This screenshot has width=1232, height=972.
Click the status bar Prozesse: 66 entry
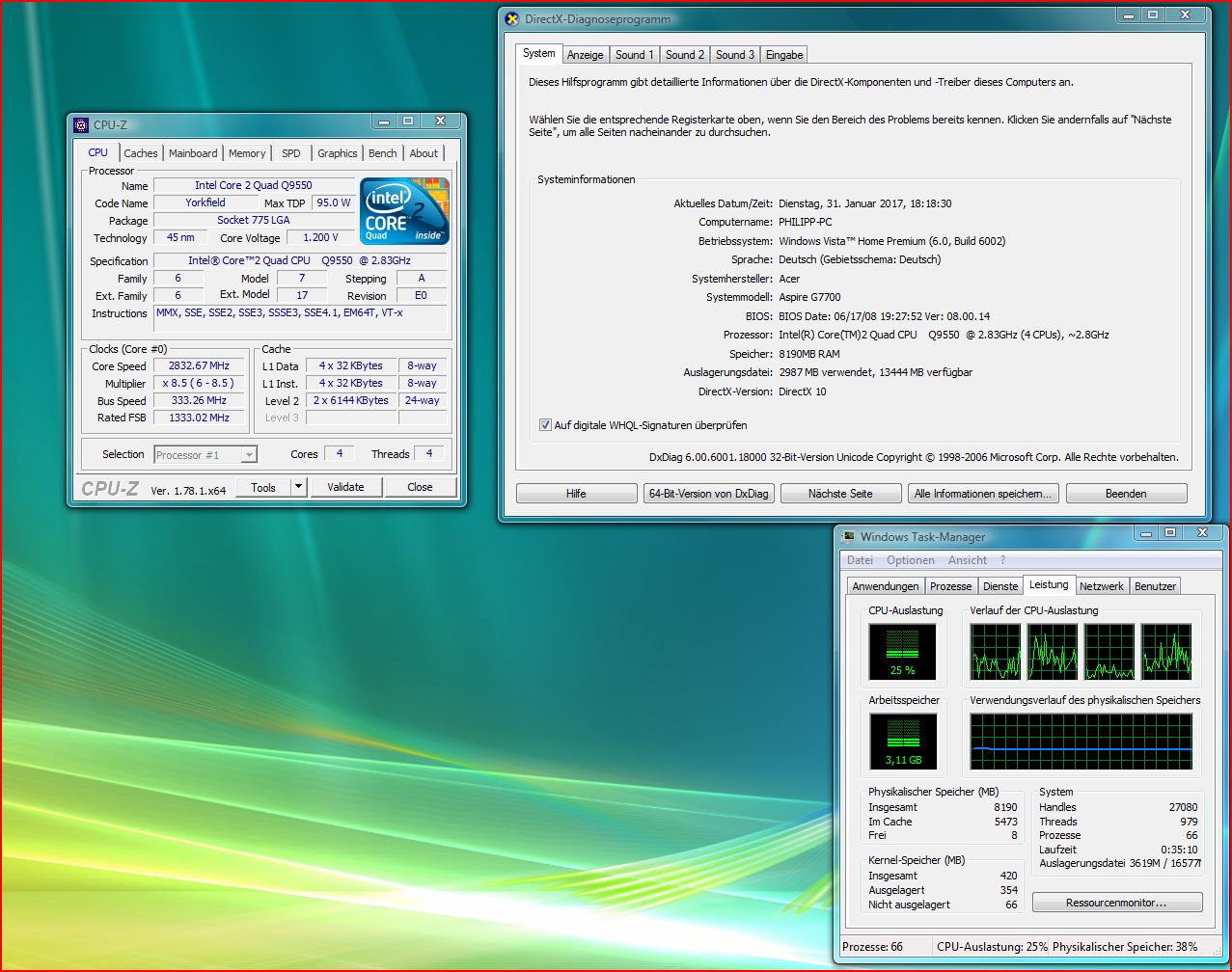pyautogui.click(x=872, y=947)
